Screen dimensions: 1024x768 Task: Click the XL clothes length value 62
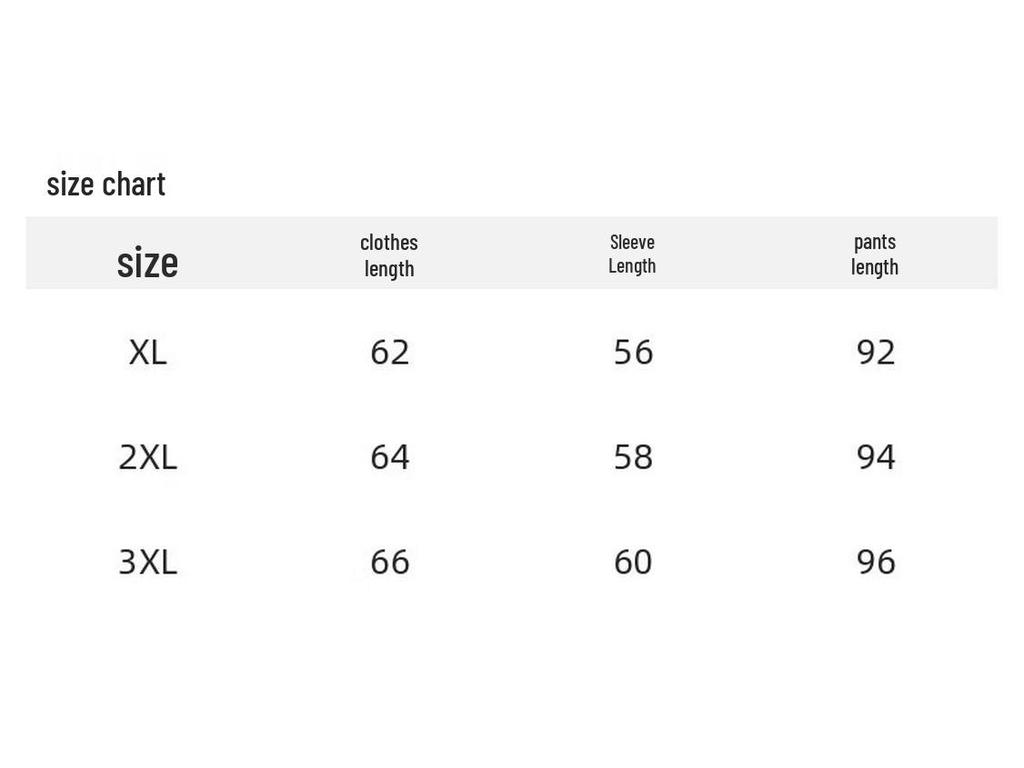pos(390,353)
